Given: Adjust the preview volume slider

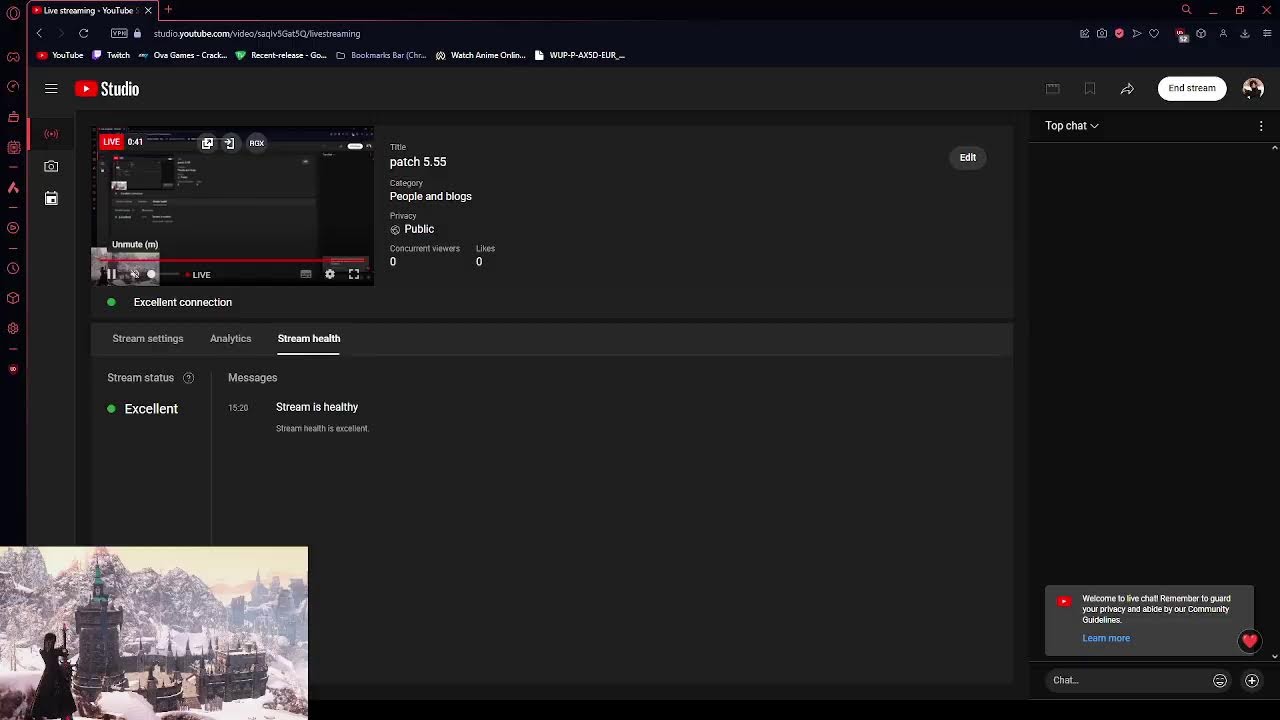Looking at the screenshot, I should tap(163, 274).
